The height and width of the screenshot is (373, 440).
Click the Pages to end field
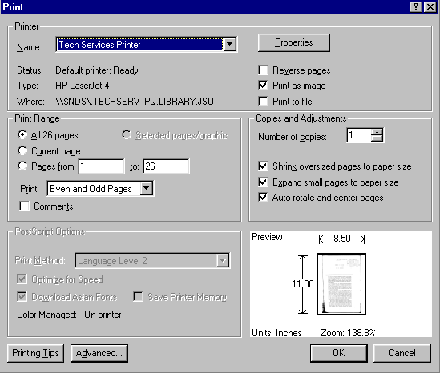coord(166,166)
